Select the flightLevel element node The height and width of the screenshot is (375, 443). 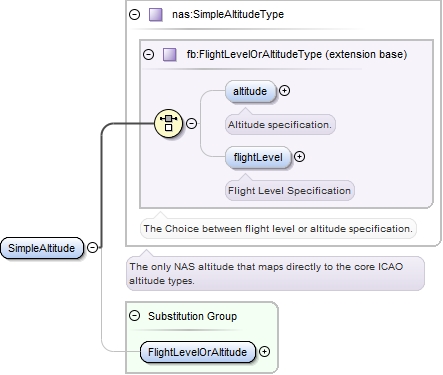pos(258,157)
